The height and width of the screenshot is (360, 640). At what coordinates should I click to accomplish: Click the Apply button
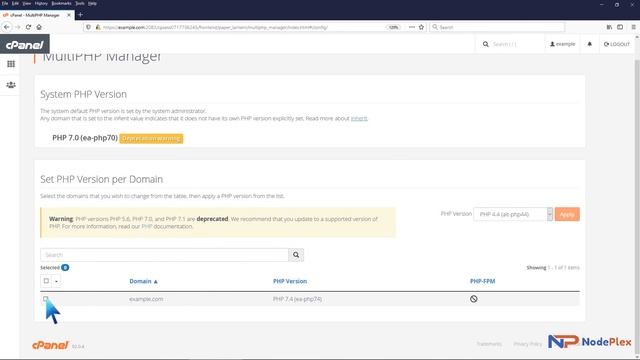pos(567,214)
